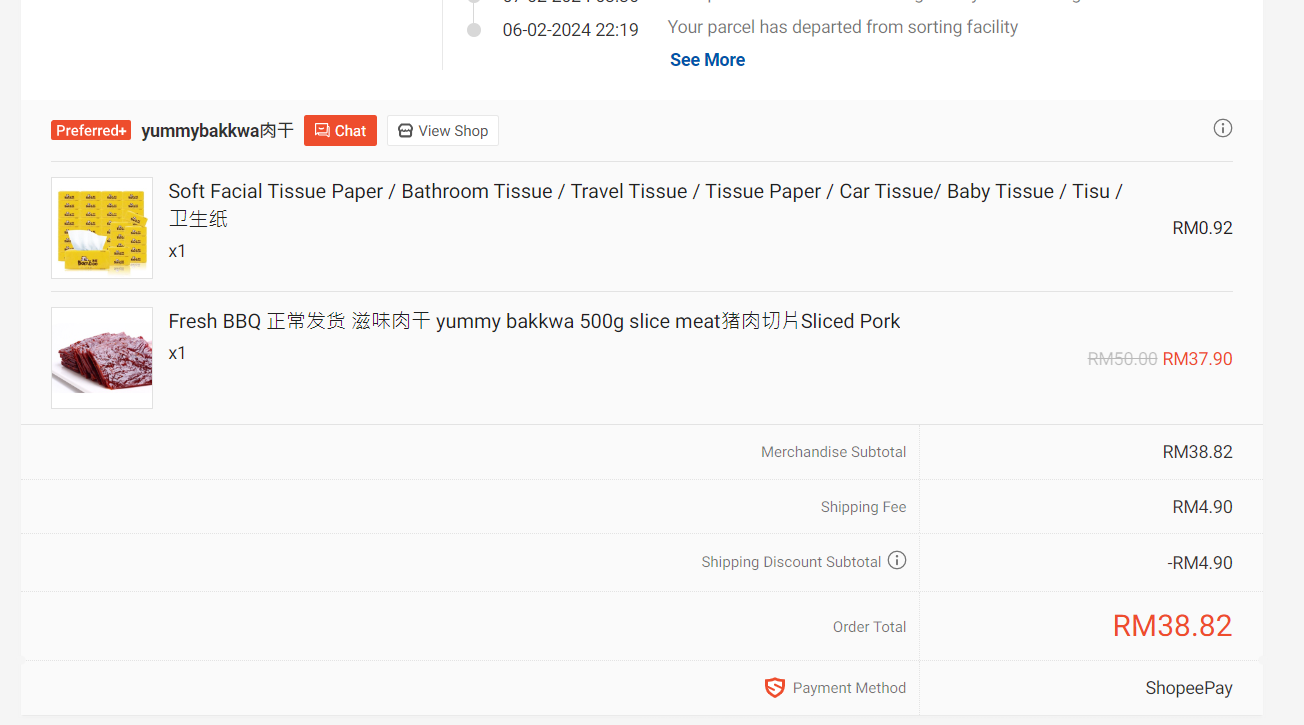Open chat with yummybakkwa seller
The width and height of the screenshot is (1304, 725).
point(340,131)
